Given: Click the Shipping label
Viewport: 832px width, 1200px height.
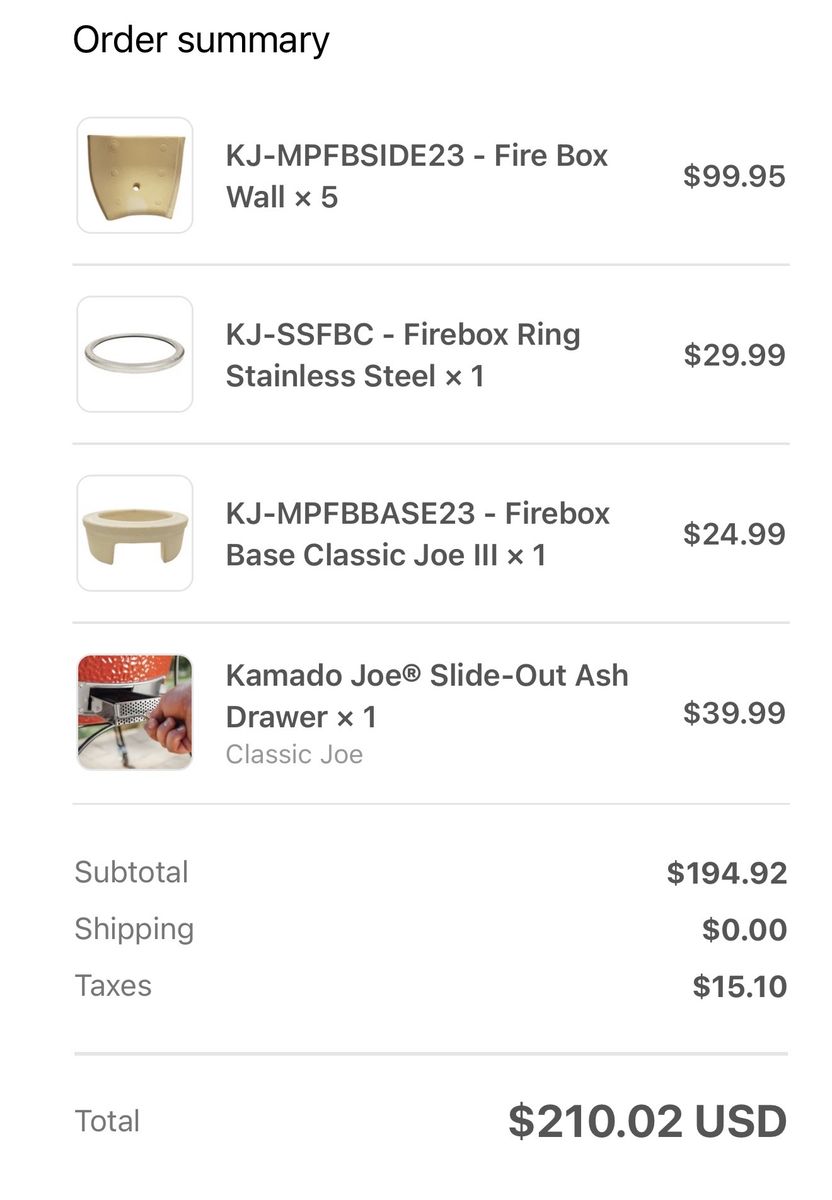Looking at the screenshot, I should [134, 929].
